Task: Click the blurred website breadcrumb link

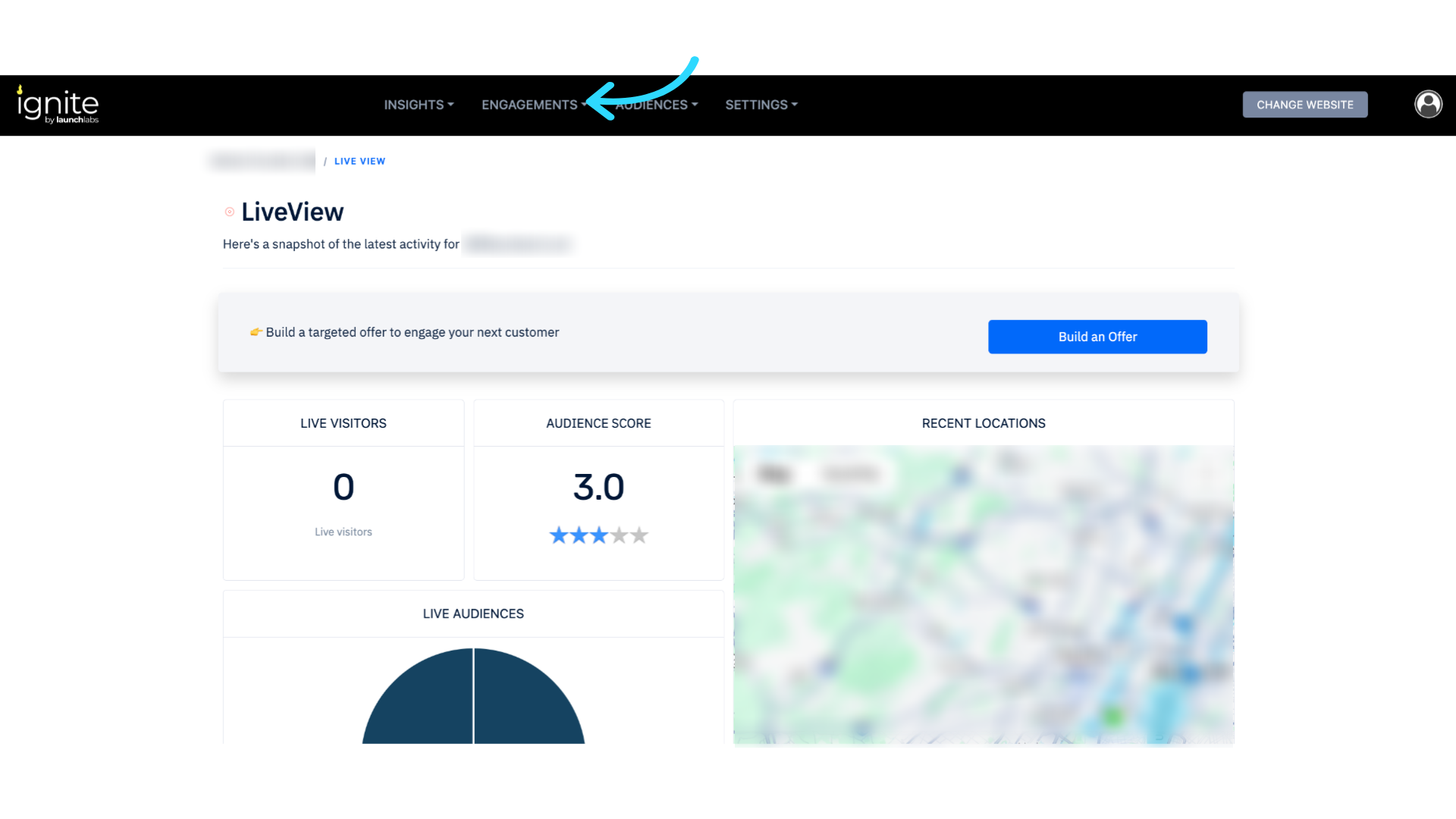Action: [262, 161]
